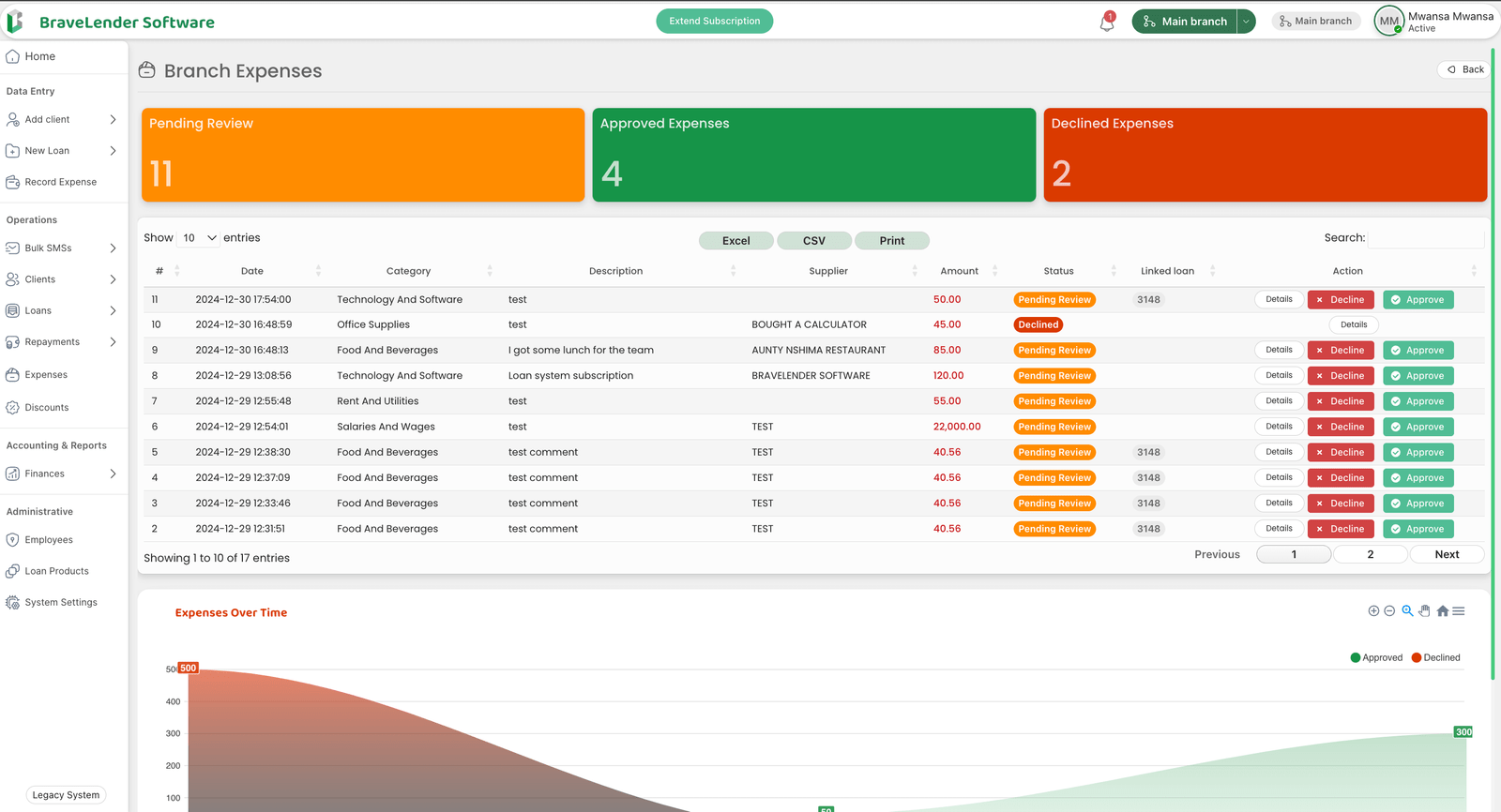This screenshot has width=1501, height=812.
Task: Open the chart hamburger menu icon
Action: [1459, 611]
